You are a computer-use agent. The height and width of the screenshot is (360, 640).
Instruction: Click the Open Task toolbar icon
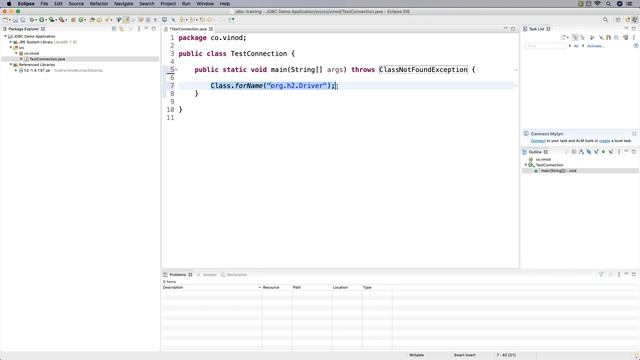coord(99,20)
